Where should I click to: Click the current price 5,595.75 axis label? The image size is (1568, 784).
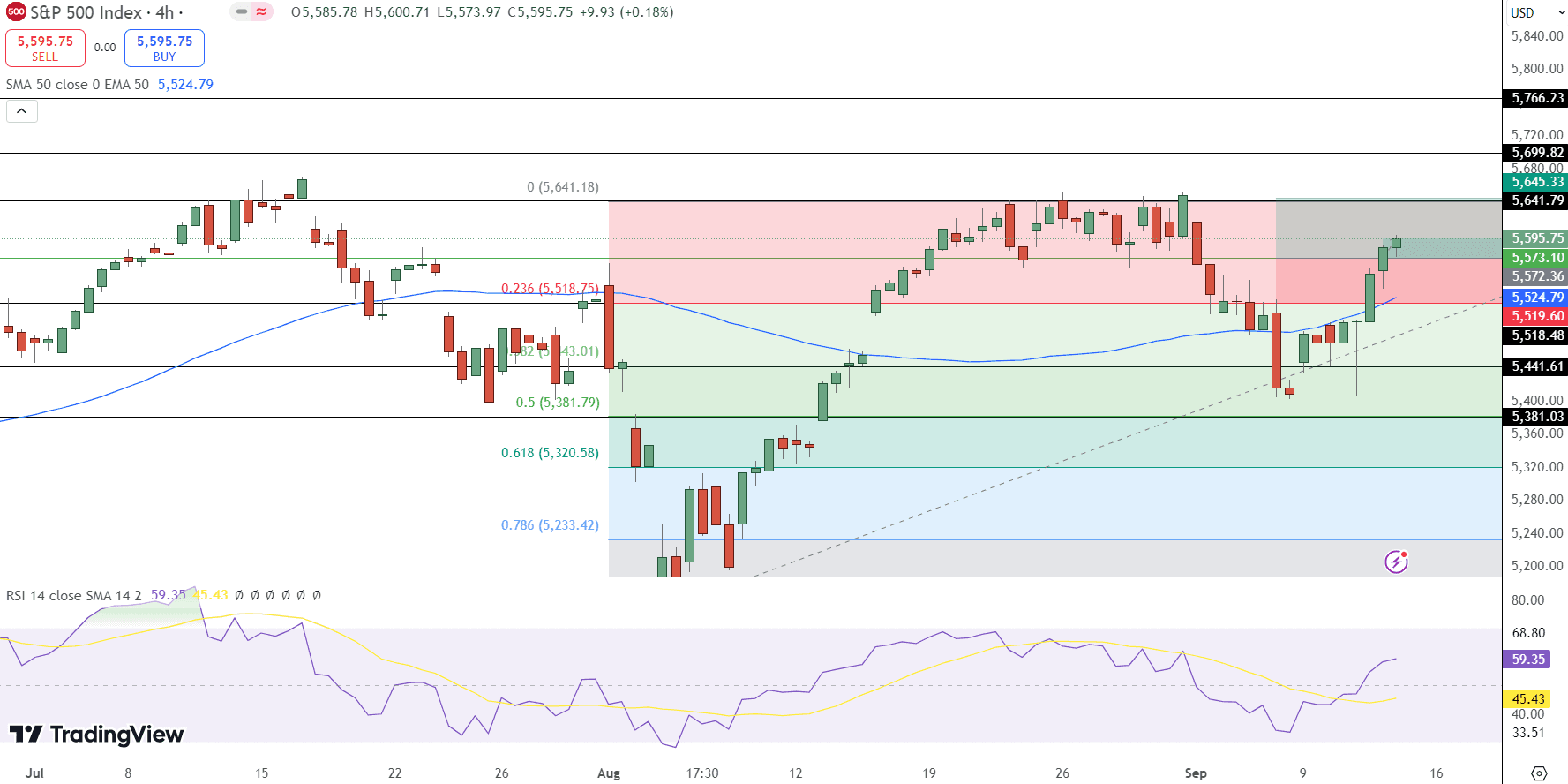pos(1535,238)
